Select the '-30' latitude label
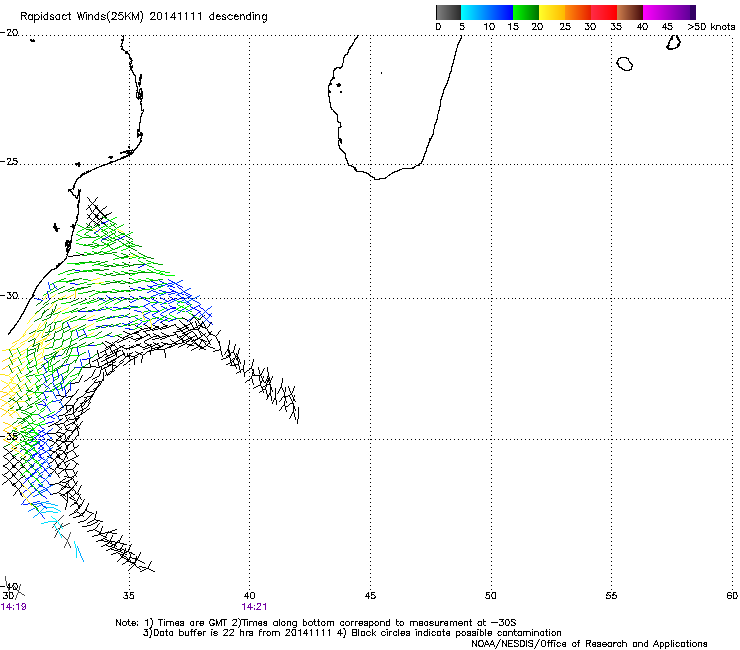 click(9, 295)
